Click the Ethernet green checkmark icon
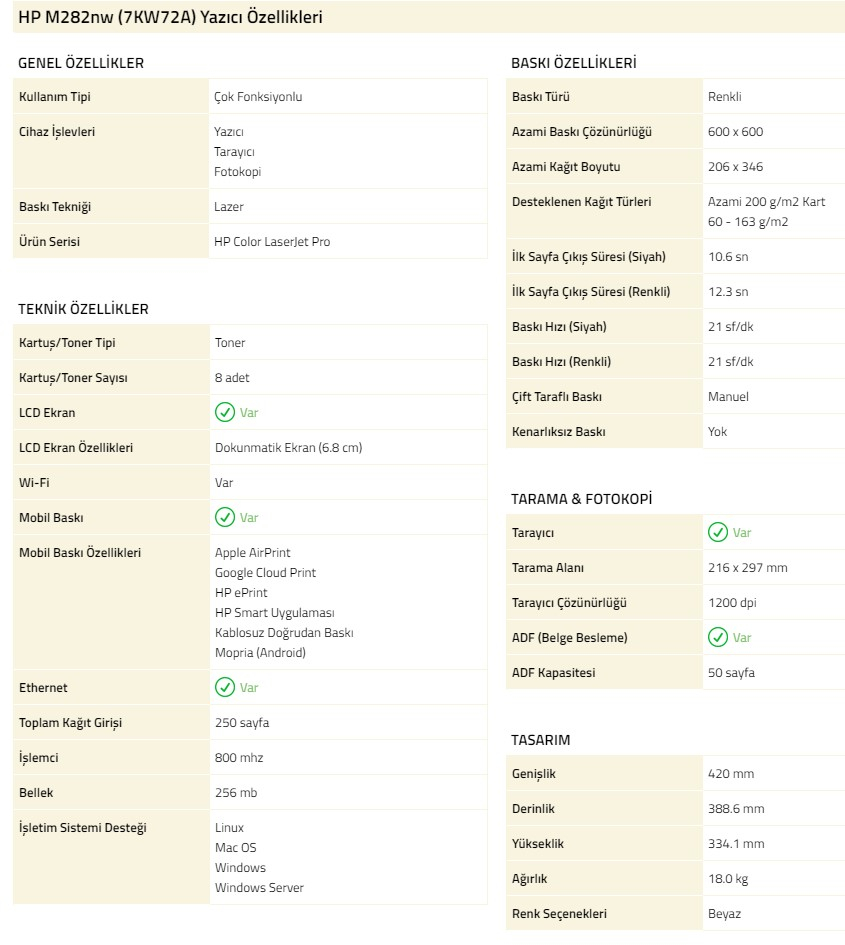The width and height of the screenshot is (845, 945). [225, 687]
